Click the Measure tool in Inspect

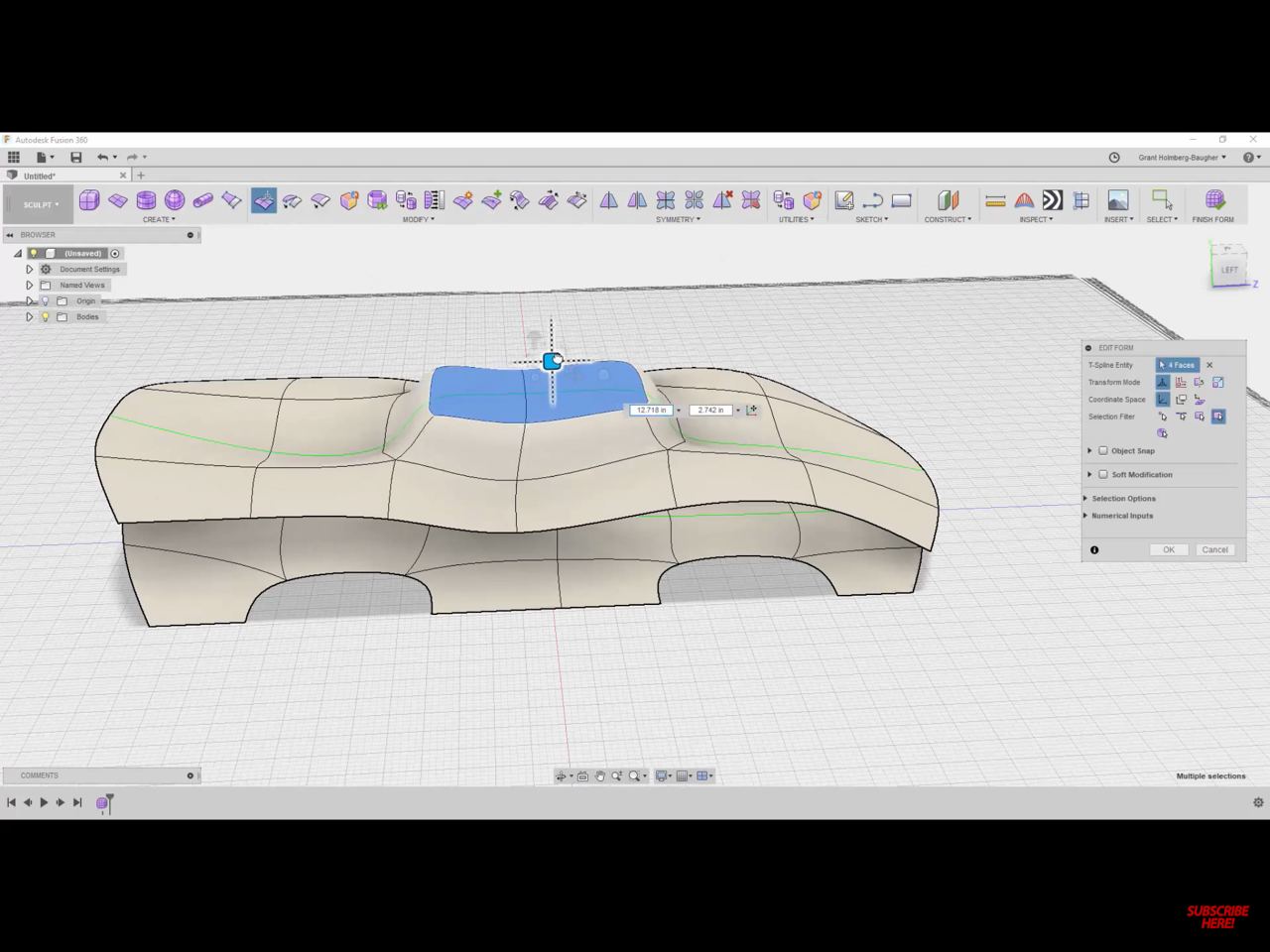point(995,200)
